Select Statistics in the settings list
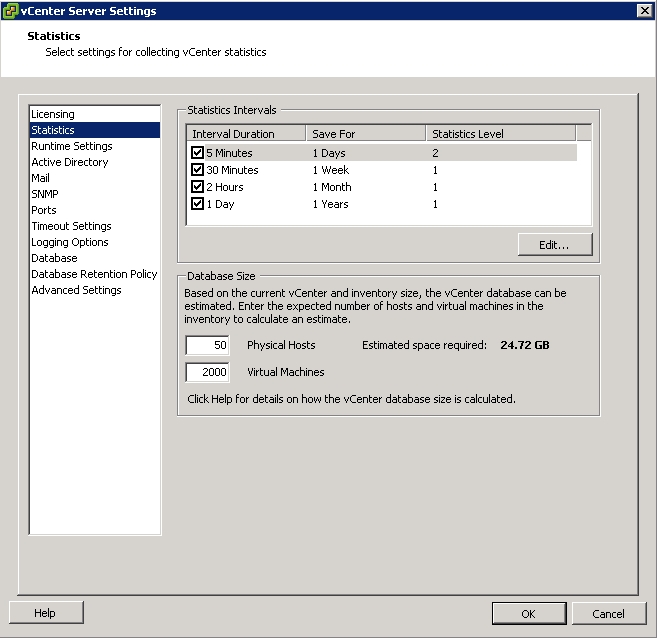Viewport: 657px width, 638px height. 95,130
